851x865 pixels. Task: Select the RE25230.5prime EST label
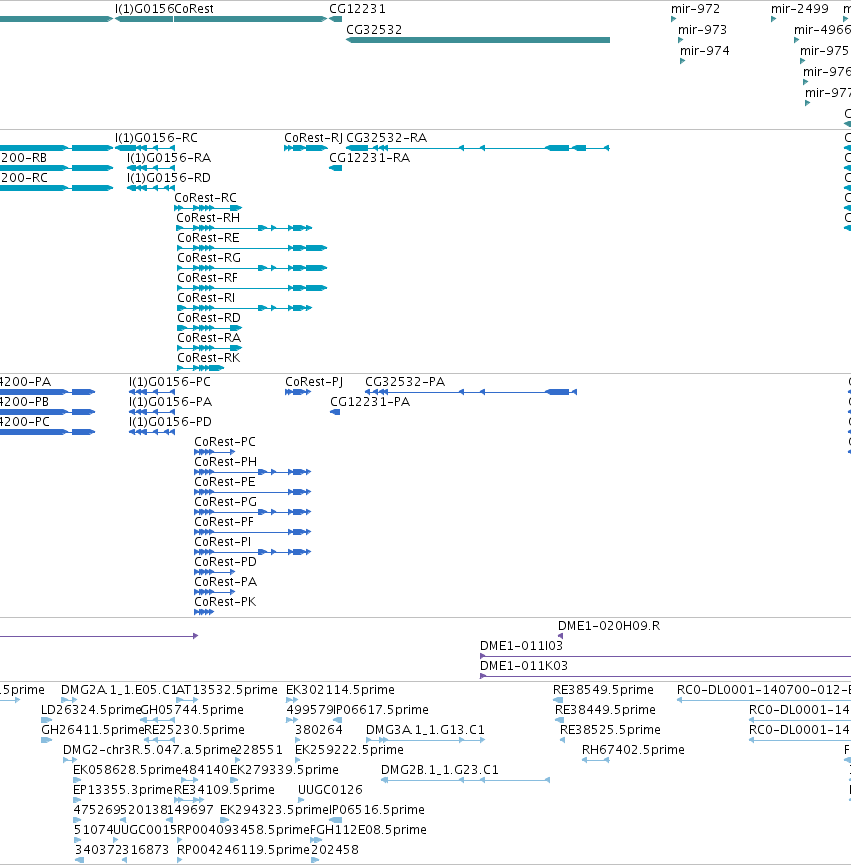pos(194,729)
